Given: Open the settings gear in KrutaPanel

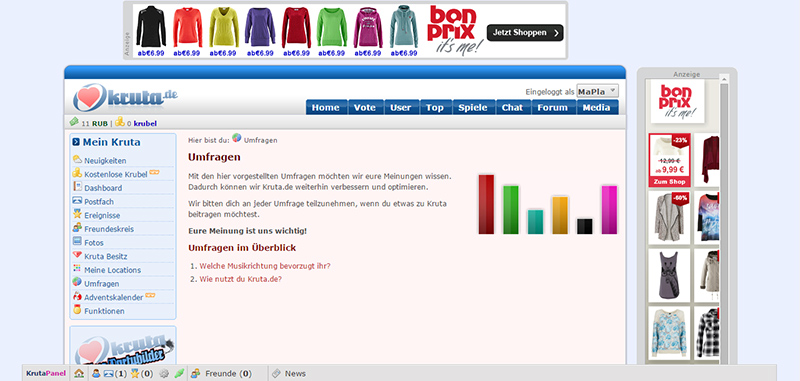Looking at the screenshot, I should pyautogui.click(x=164, y=373).
